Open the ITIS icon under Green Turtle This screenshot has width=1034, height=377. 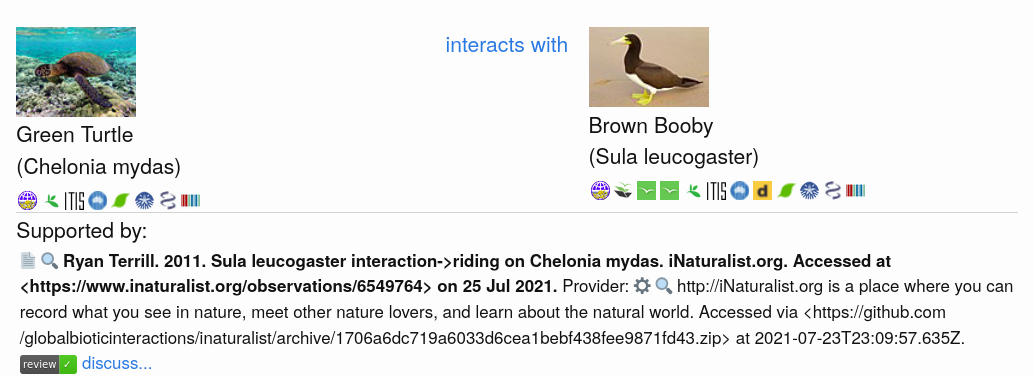(75, 200)
